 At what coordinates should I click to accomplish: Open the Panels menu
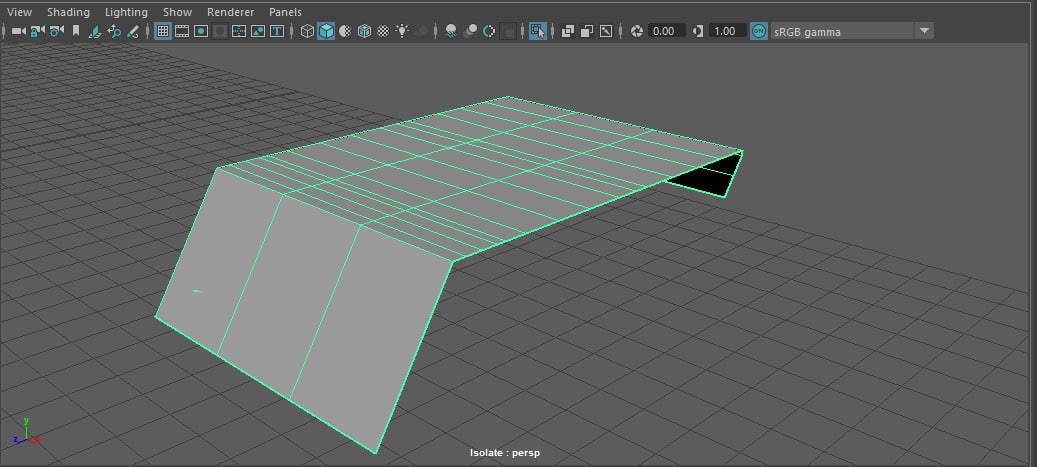(x=285, y=12)
